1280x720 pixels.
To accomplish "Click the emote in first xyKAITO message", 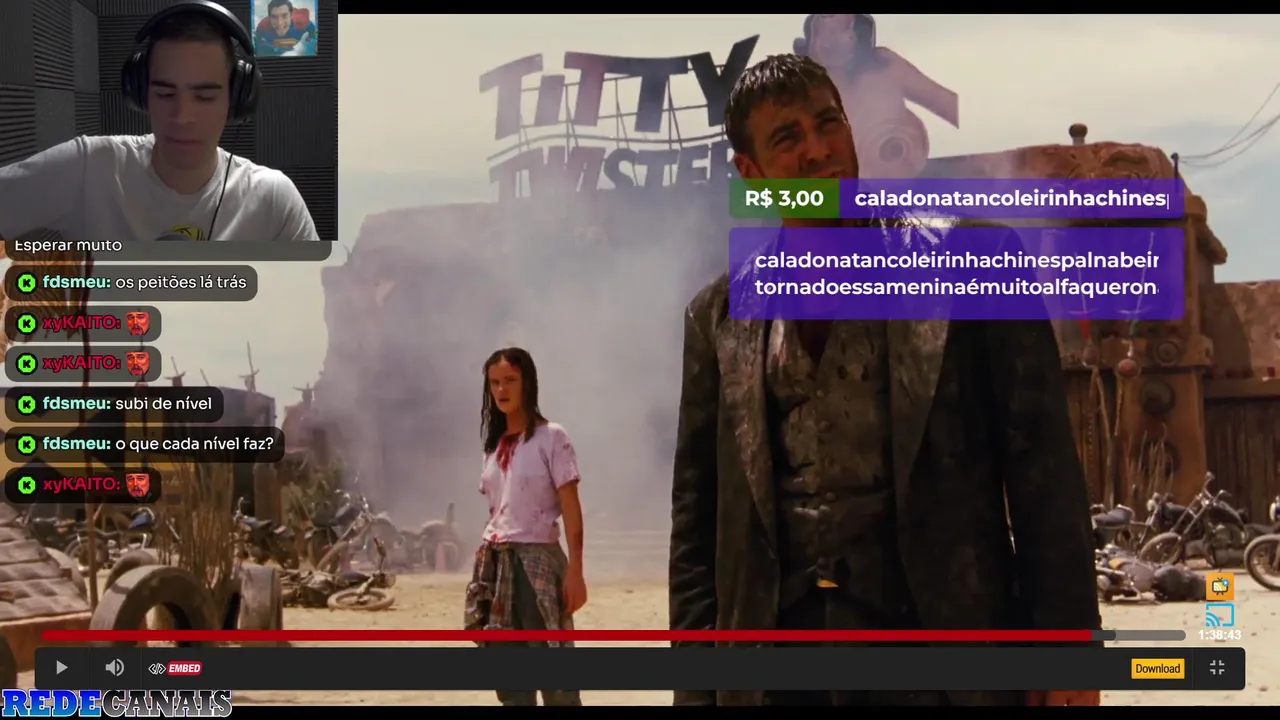I will click(138, 323).
